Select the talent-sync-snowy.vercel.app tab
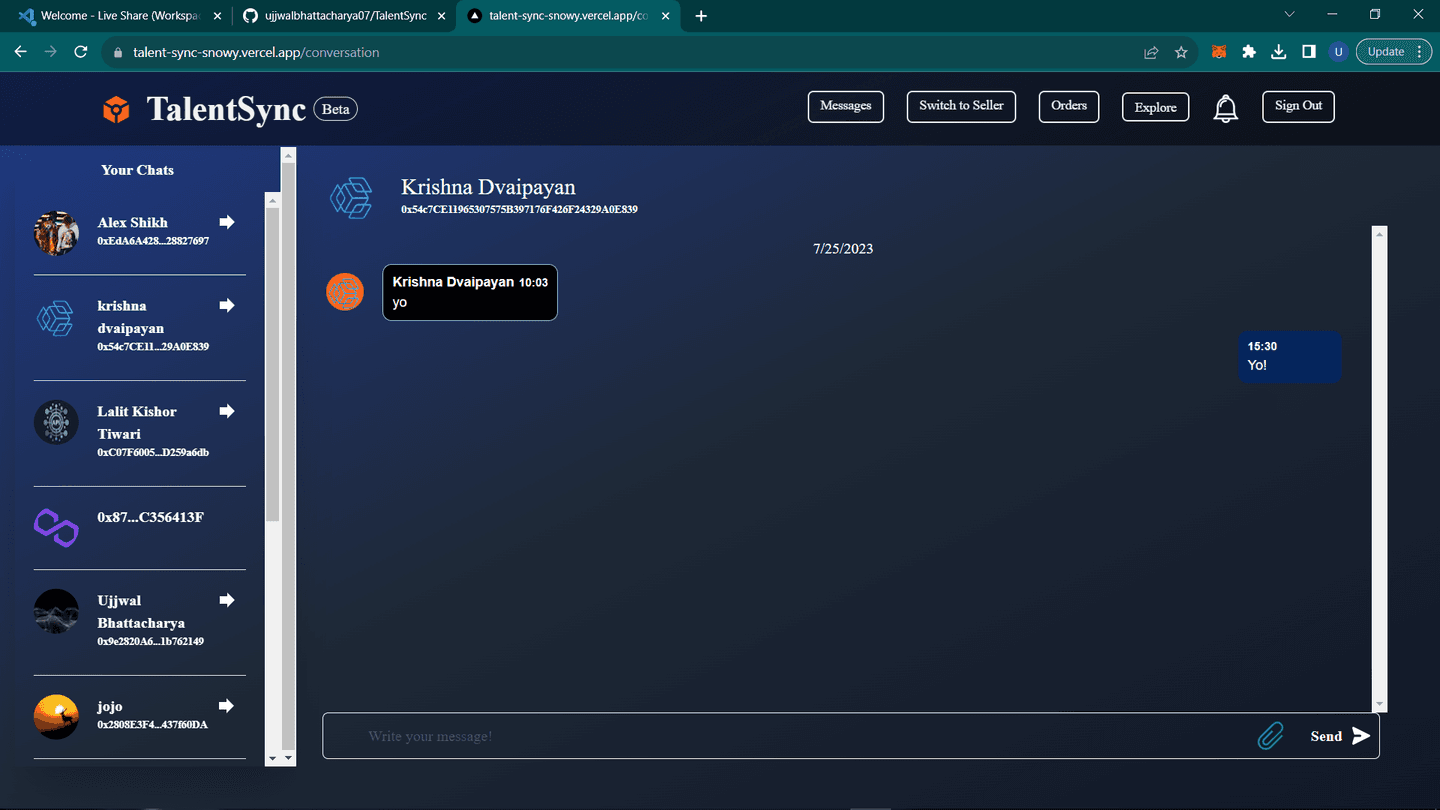Image resolution: width=1440 pixels, height=810 pixels. 570,16
